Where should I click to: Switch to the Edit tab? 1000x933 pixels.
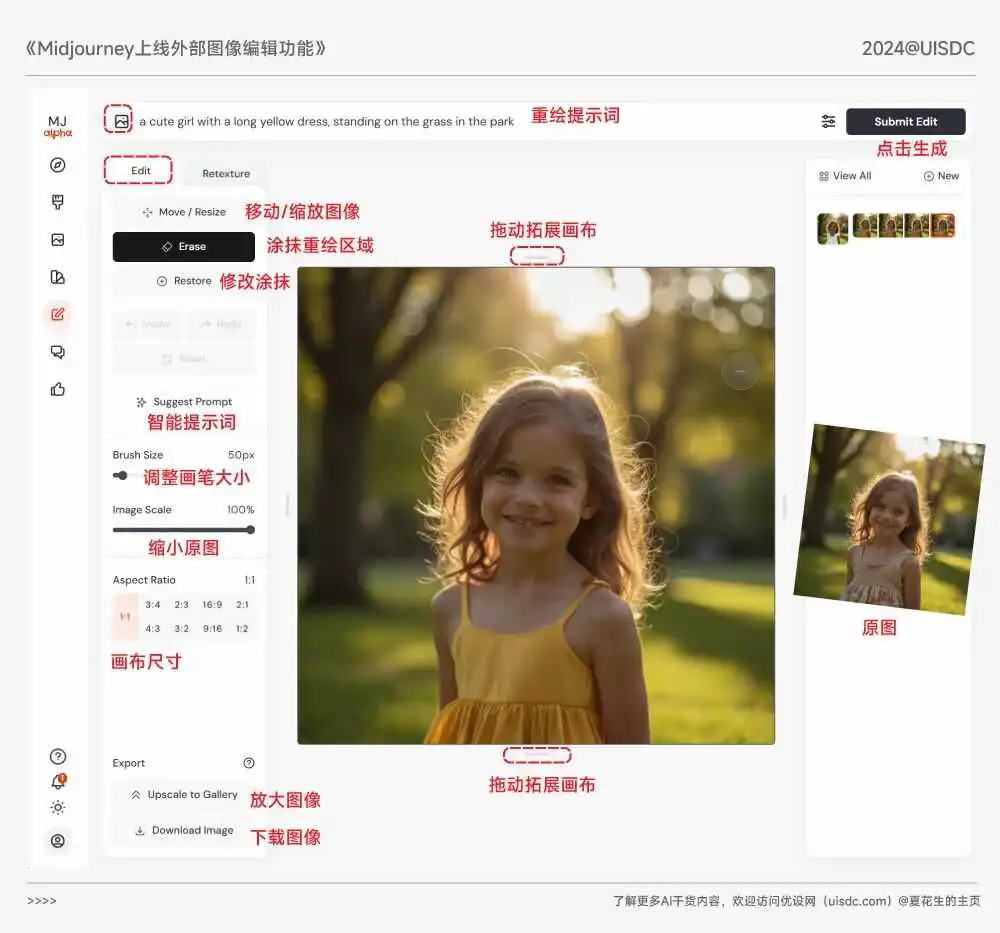[140, 171]
